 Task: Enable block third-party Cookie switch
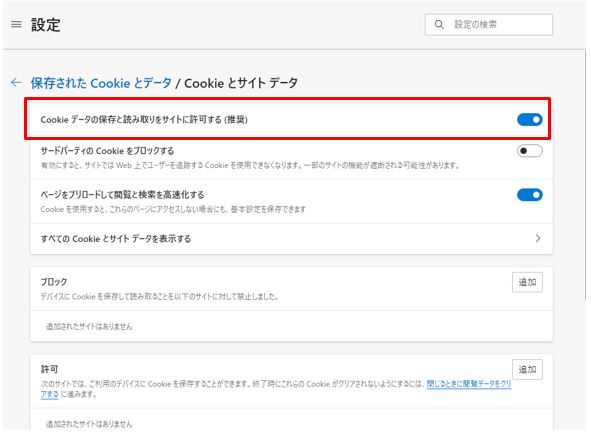530,151
